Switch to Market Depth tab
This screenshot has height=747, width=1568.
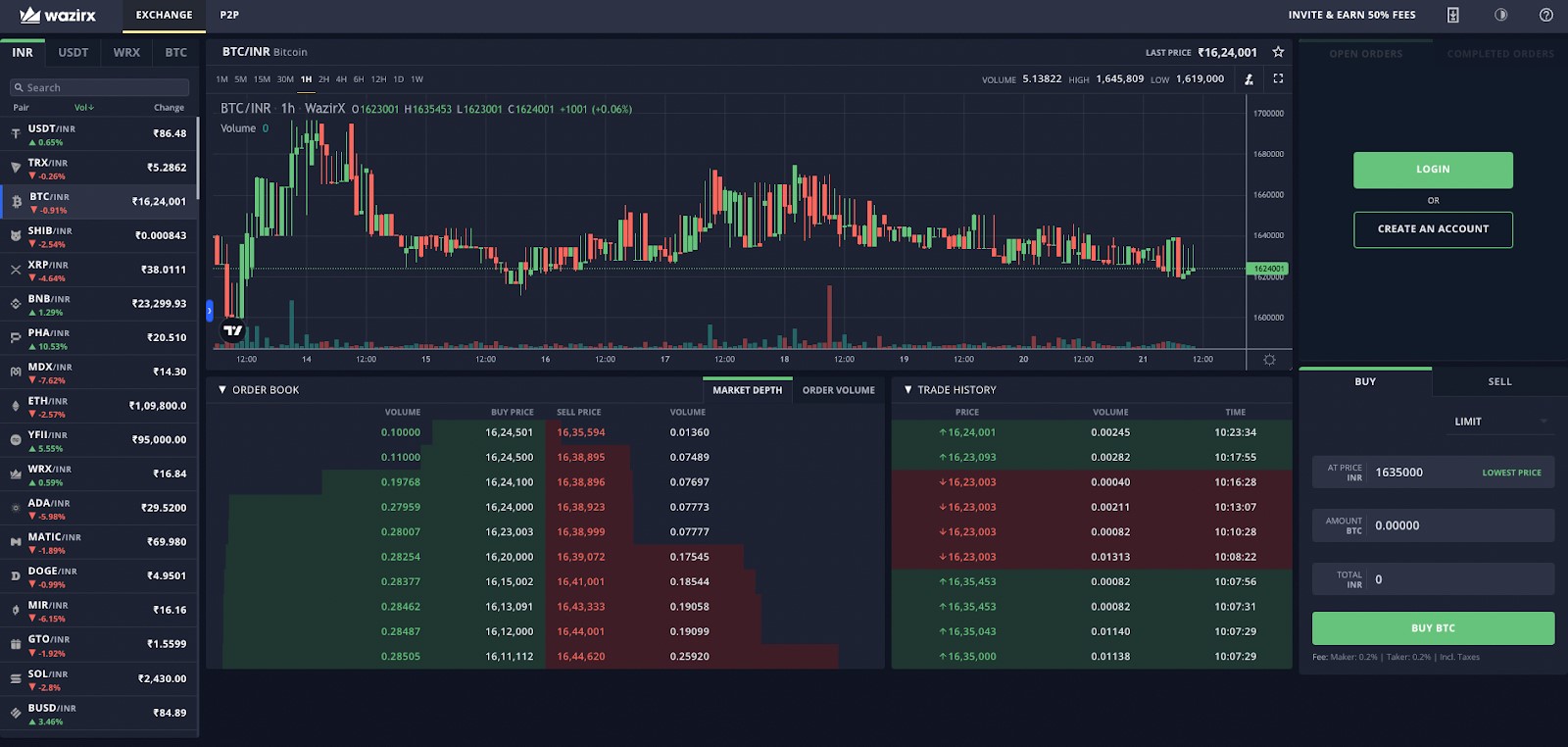[x=748, y=390]
